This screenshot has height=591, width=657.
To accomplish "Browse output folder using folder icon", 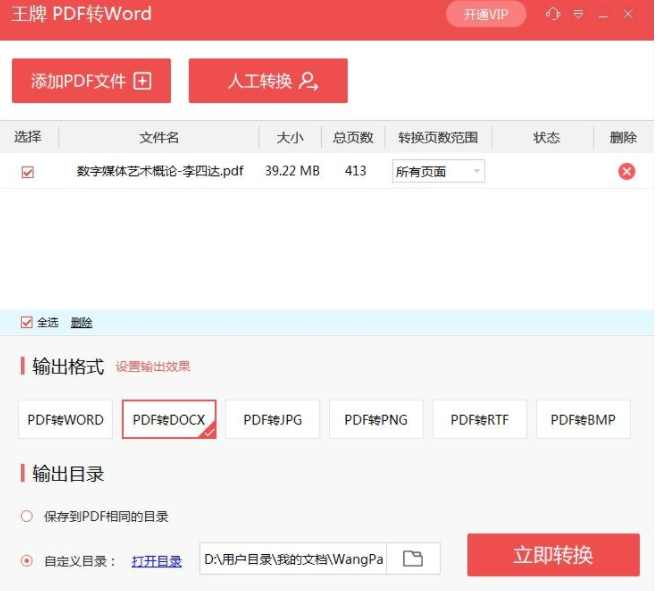I will [x=413, y=559].
